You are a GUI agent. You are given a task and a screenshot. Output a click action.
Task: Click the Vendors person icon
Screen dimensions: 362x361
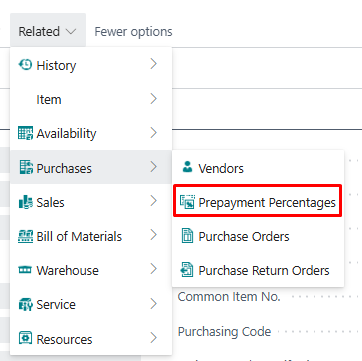188,167
